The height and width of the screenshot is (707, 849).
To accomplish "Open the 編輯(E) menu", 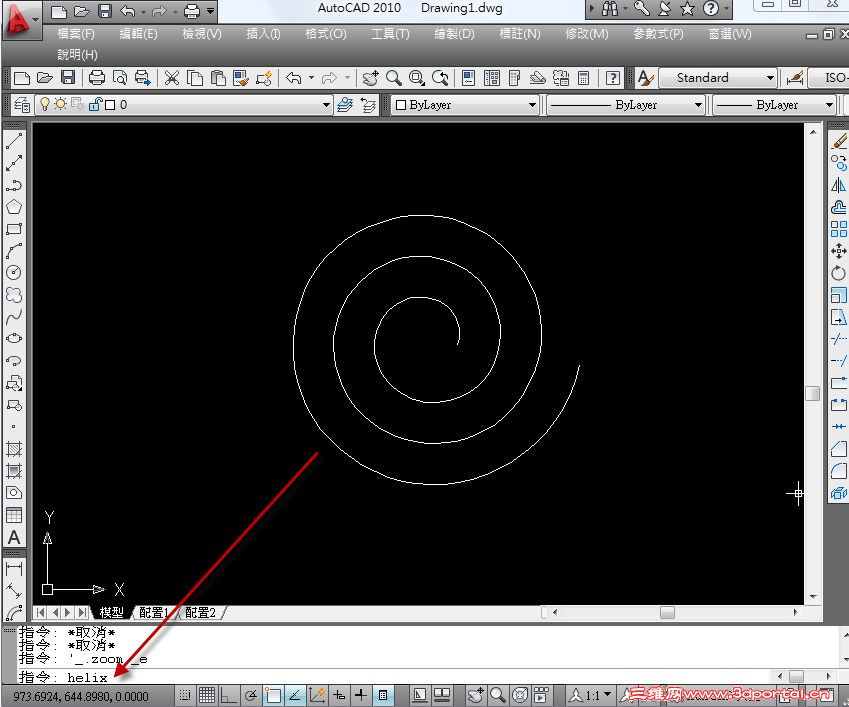I will pyautogui.click(x=138, y=34).
